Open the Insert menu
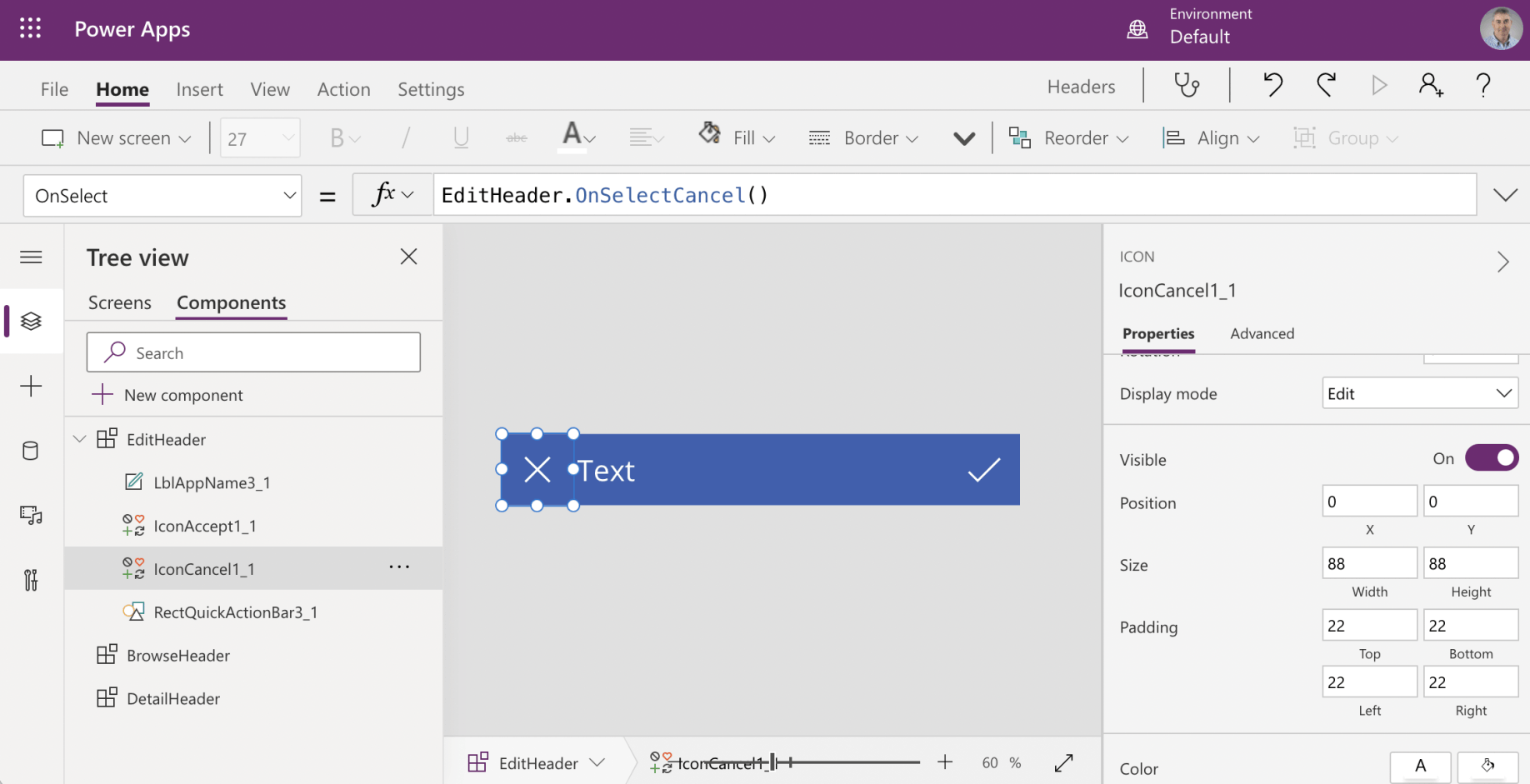Image resolution: width=1530 pixels, height=784 pixels. click(x=199, y=89)
